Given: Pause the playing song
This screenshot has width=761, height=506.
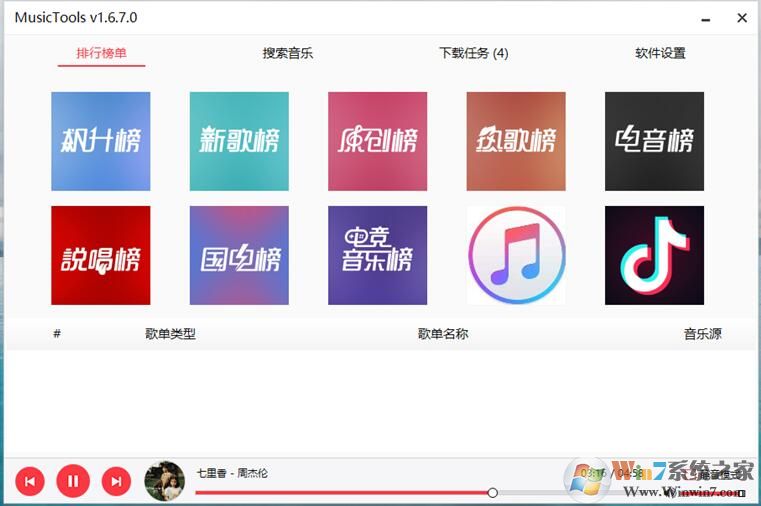Looking at the screenshot, I should pyautogui.click(x=73, y=481).
